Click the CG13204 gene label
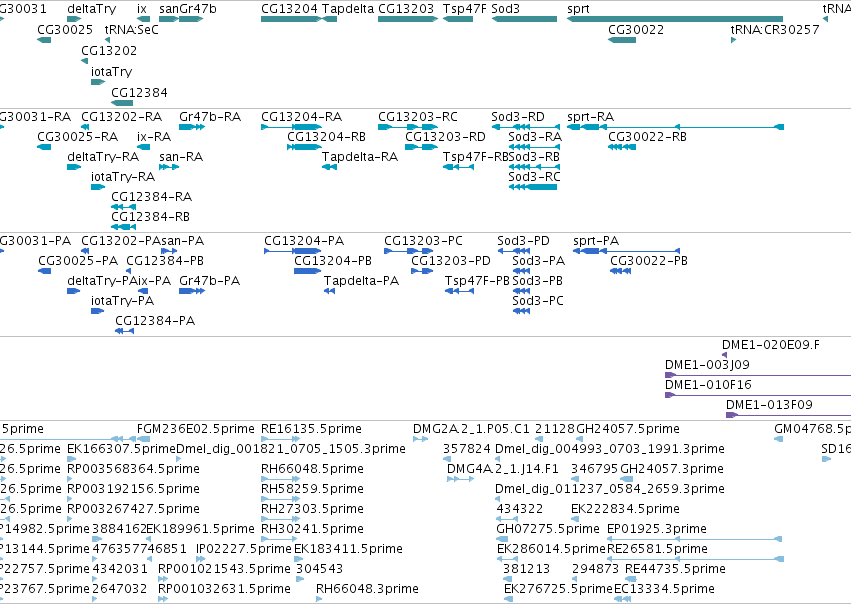The height and width of the screenshot is (604, 851). (289, 9)
